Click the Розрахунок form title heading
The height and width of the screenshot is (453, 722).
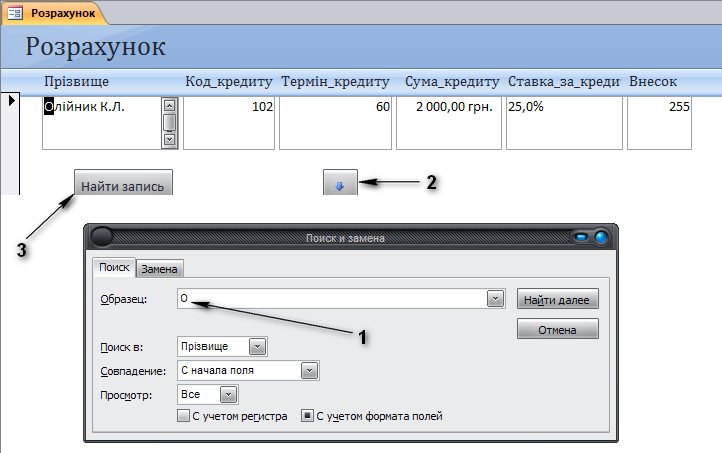click(x=95, y=47)
